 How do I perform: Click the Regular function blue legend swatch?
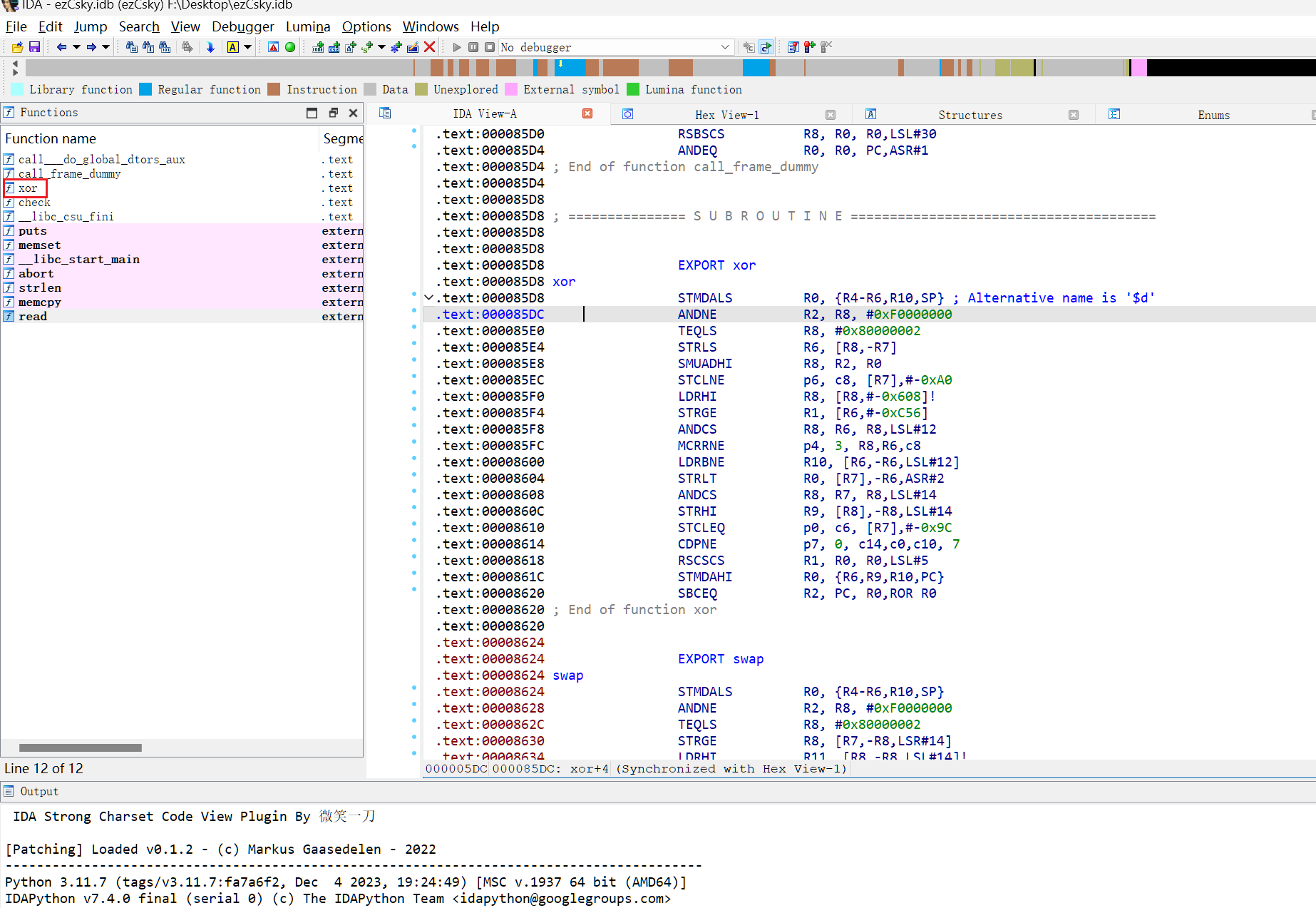tap(145, 89)
